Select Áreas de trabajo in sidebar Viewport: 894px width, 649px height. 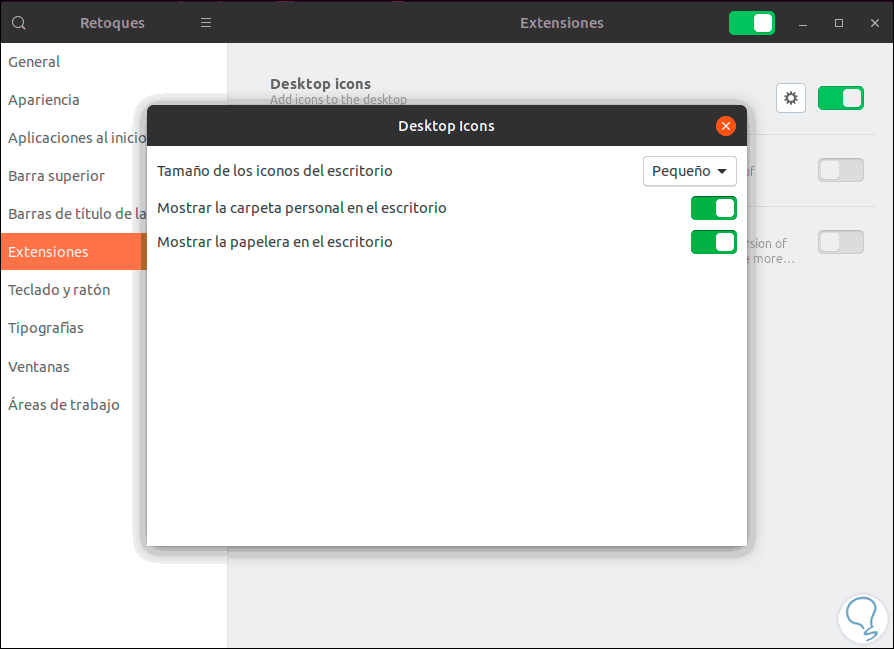point(64,405)
